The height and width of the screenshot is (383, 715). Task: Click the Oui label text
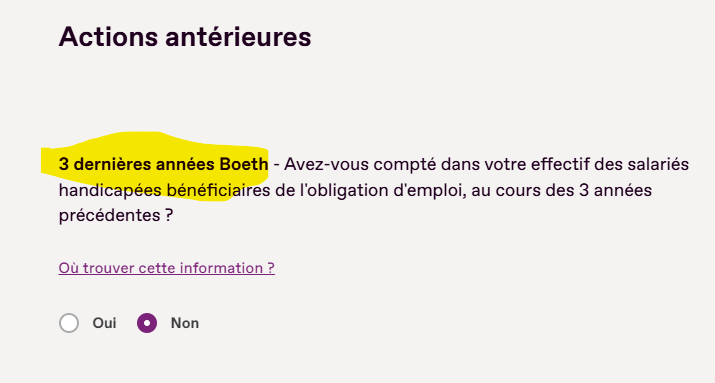coord(104,323)
